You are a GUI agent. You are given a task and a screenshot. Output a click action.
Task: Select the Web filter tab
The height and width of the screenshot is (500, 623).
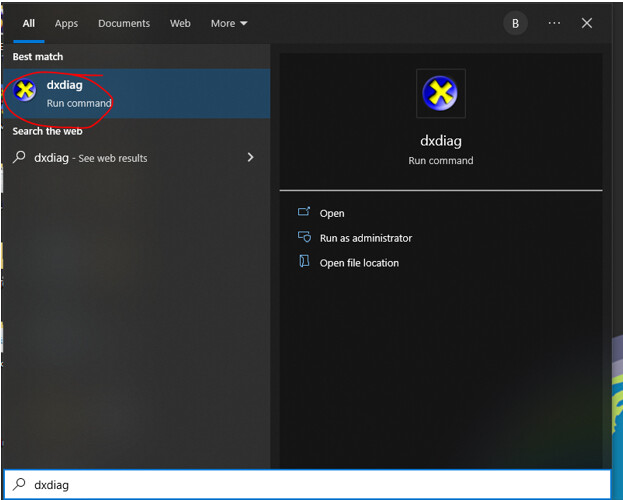[180, 23]
